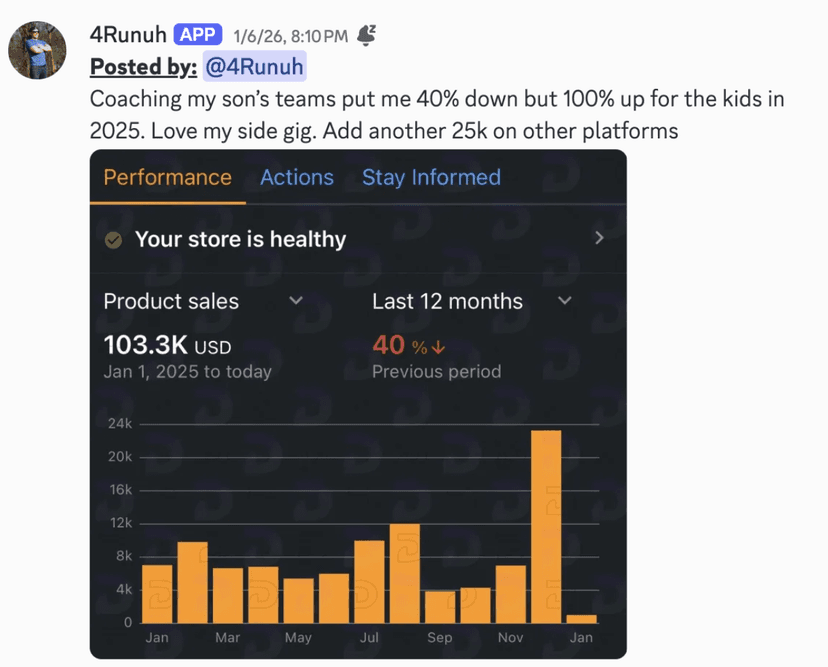The height and width of the screenshot is (667, 828).
Task: Switch to the Actions tab
Action: click(296, 177)
